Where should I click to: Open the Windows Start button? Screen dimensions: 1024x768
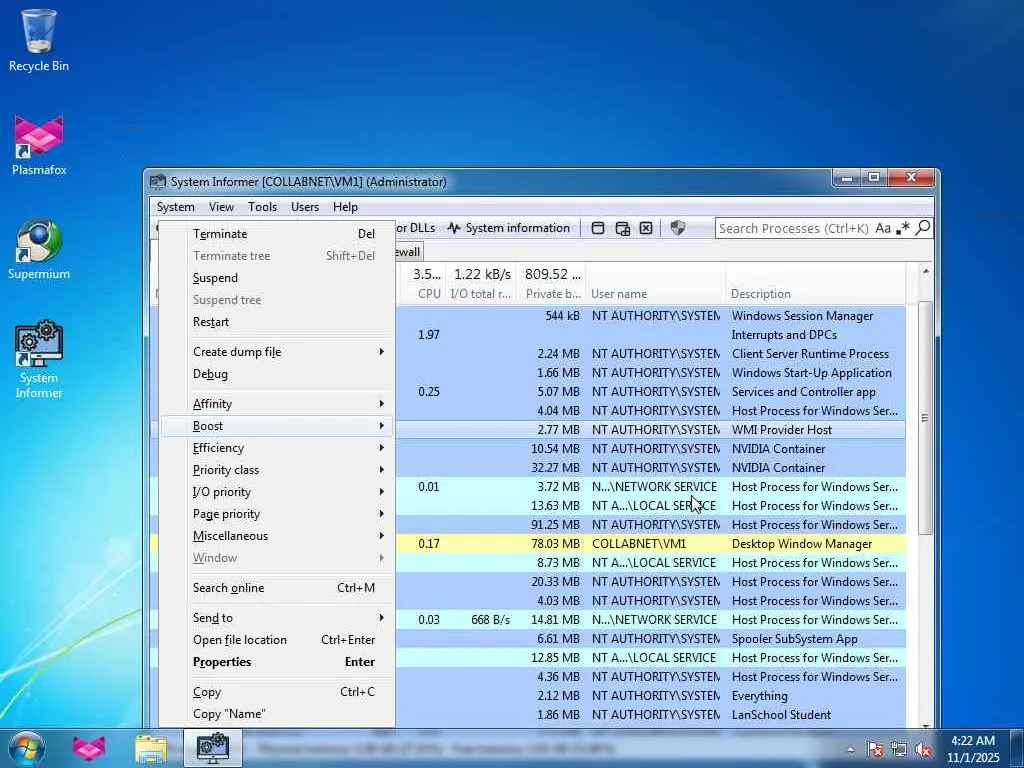click(x=26, y=748)
